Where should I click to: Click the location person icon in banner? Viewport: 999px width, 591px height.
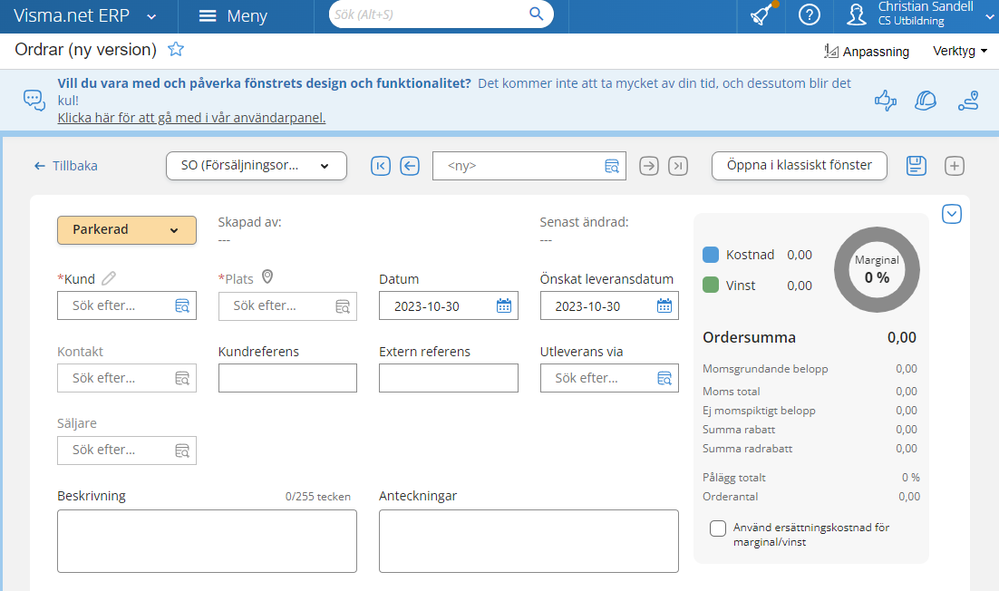click(x=968, y=100)
